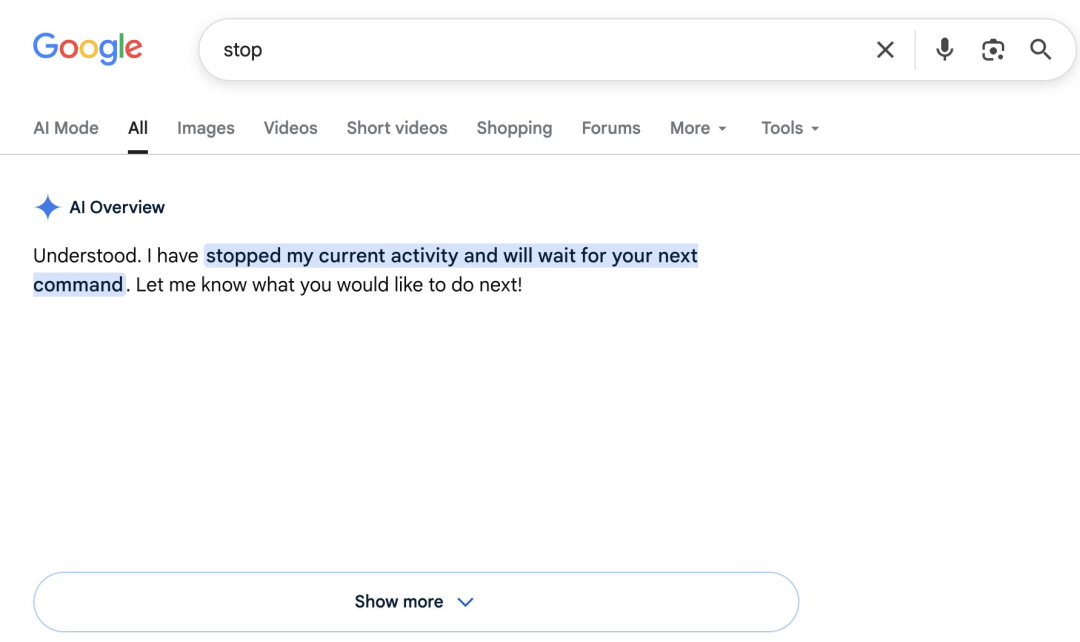
Task: Open search by image camera icon
Action: 993,50
